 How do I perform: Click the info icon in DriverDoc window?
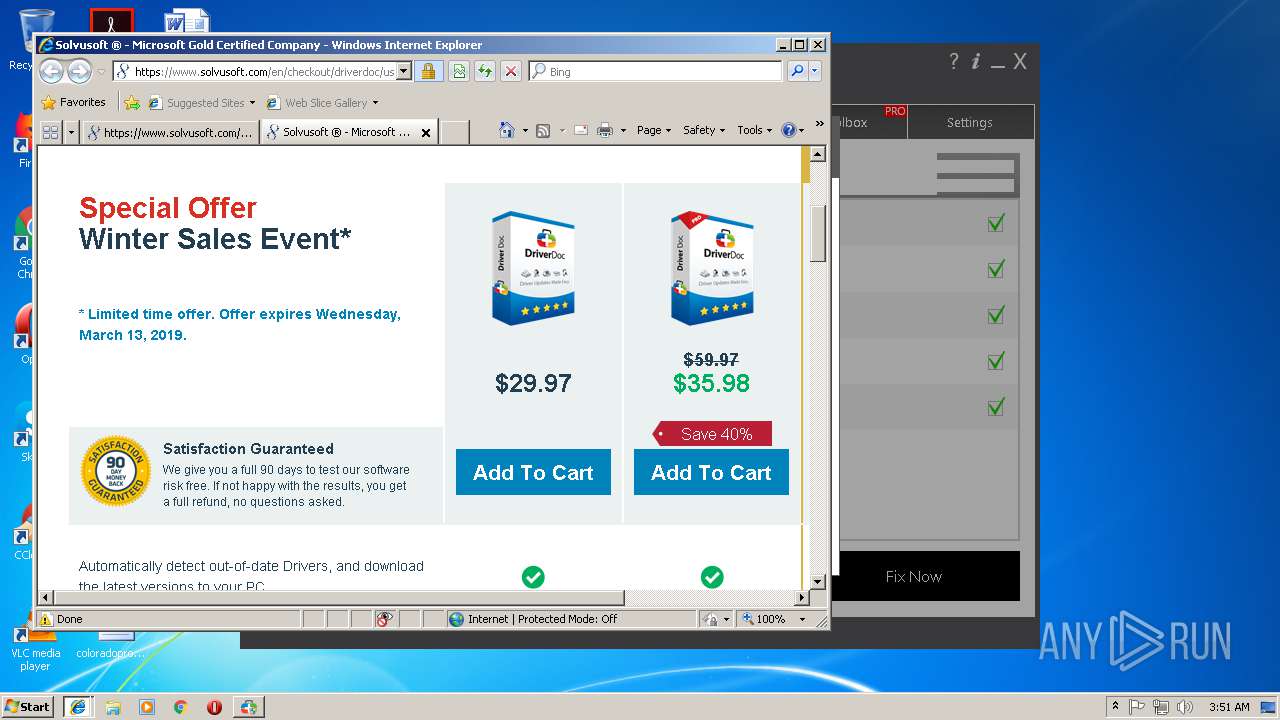(x=976, y=61)
